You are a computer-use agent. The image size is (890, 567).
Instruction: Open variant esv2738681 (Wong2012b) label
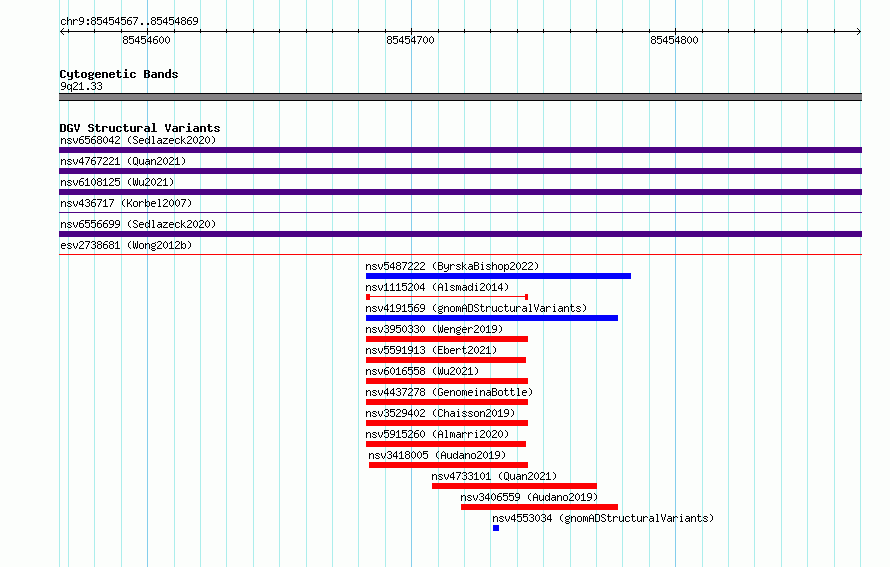tap(126, 245)
